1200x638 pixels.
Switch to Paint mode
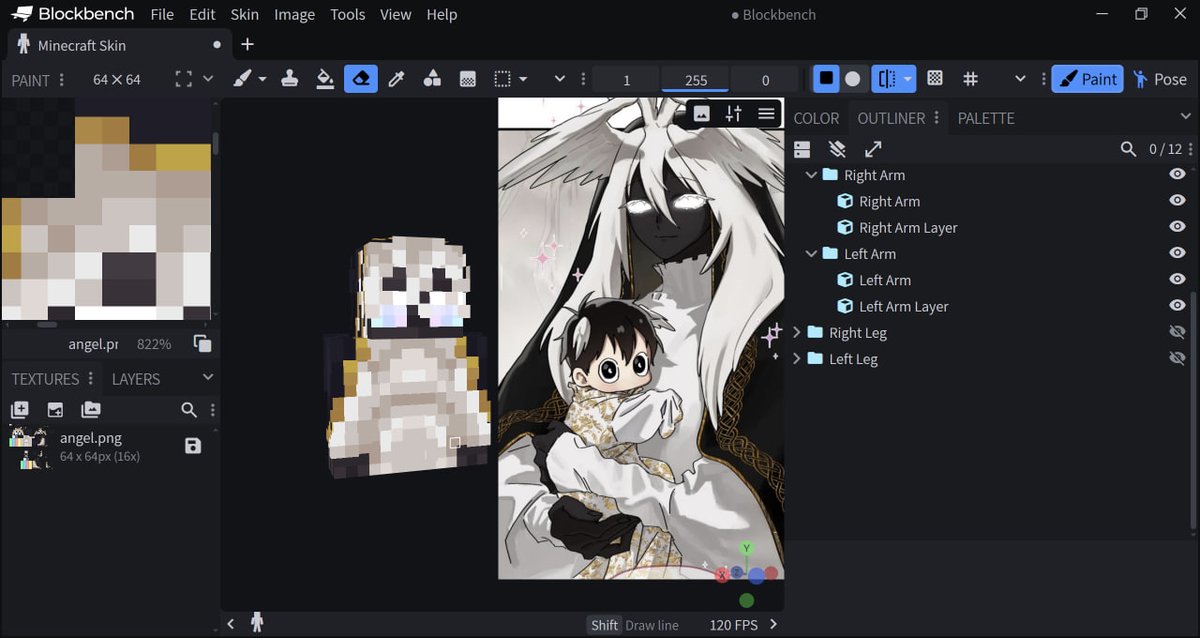click(x=1087, y=79)
